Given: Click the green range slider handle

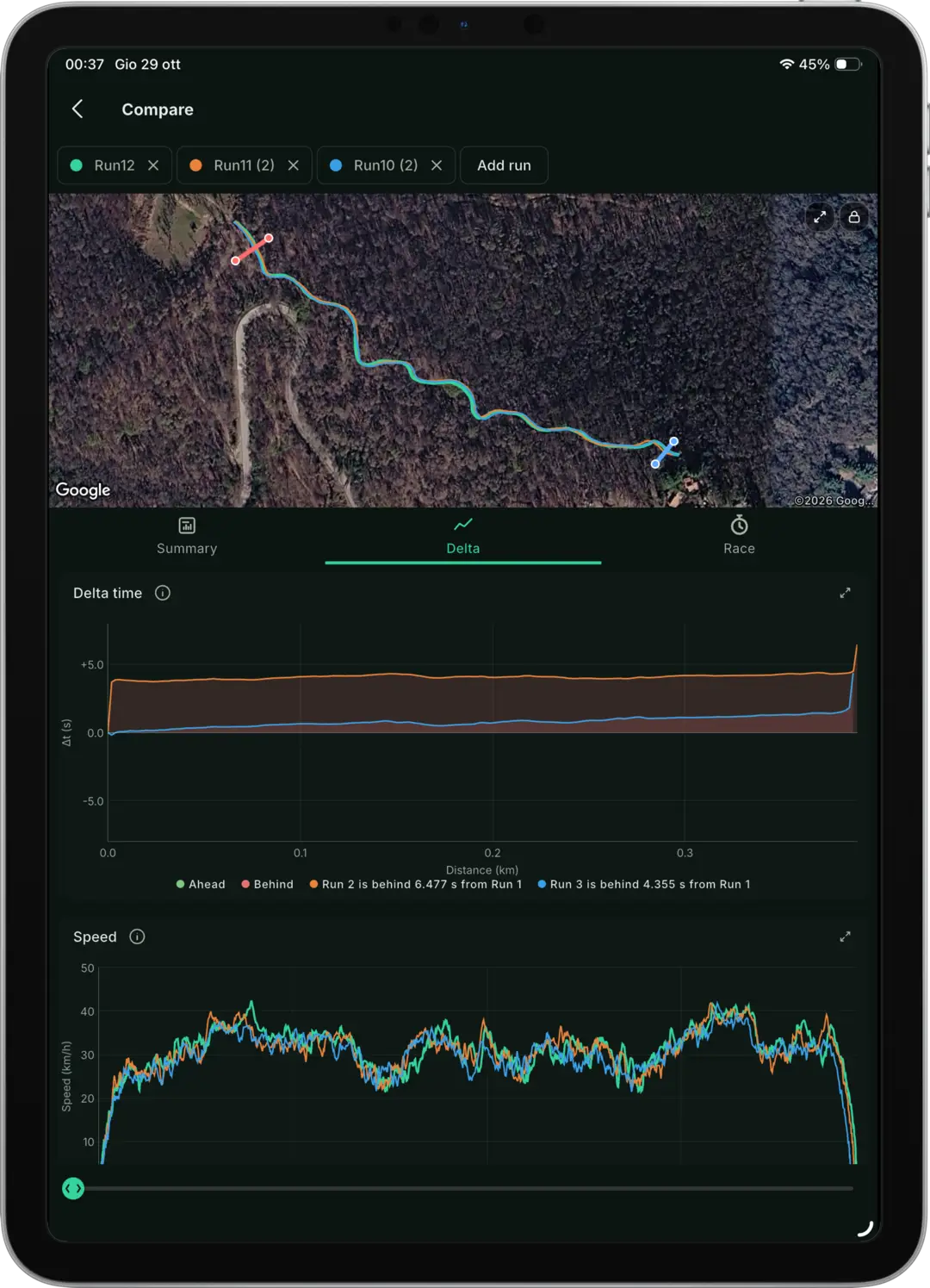Looking at the screenshot, I should pyautogui.click(x=73, y=1189).
